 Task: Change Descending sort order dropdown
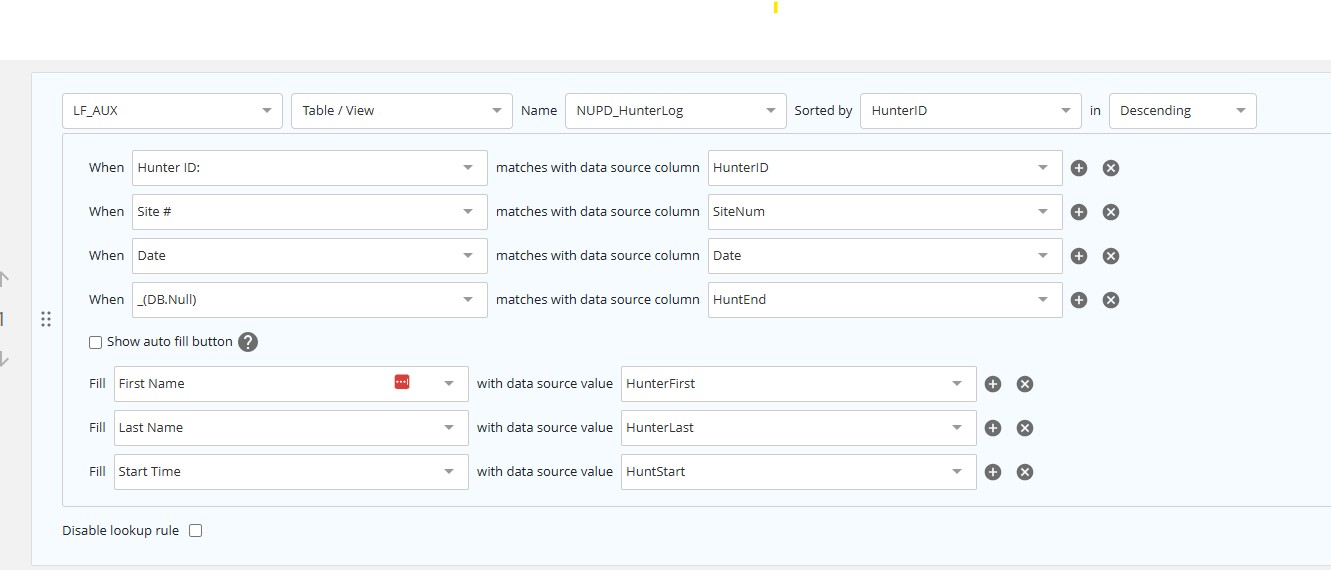pos(1183,111)
